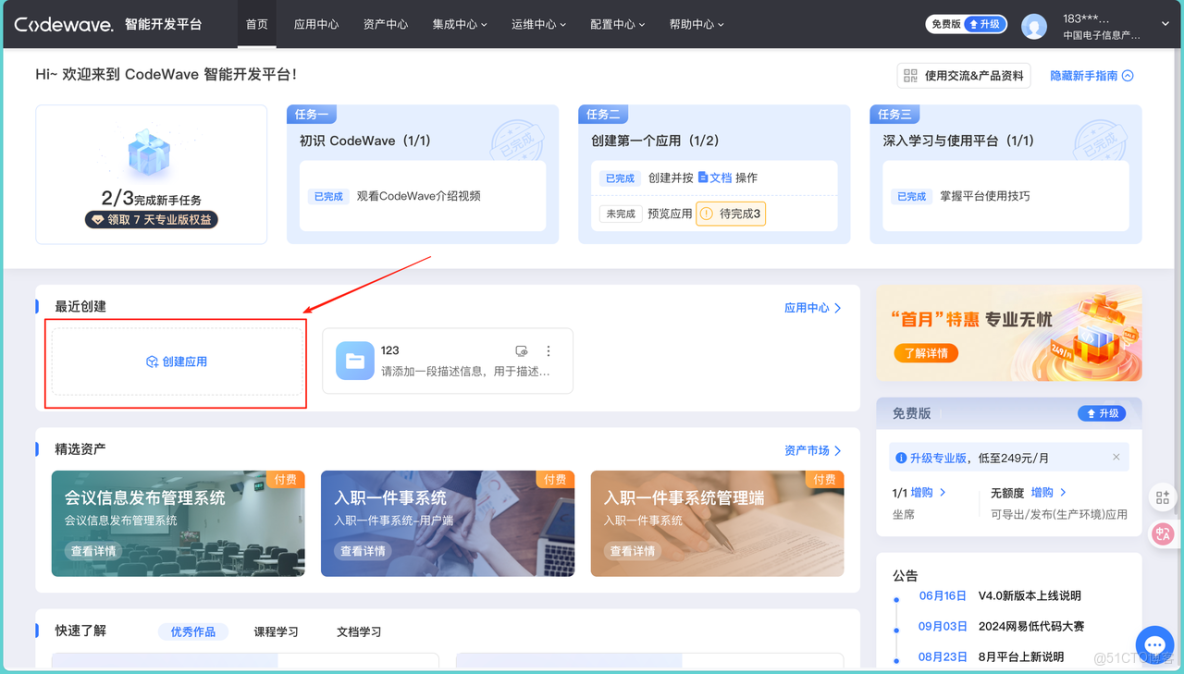
Task: Open the app preview icon on card 123
Action: coord(521,351)
